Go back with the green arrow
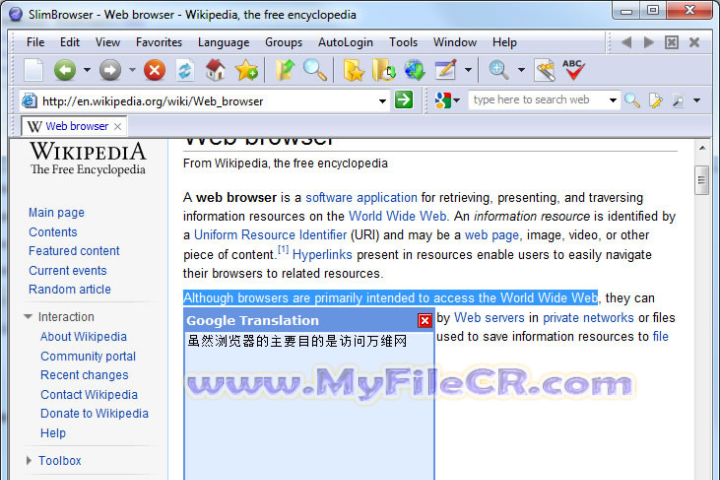 (65, 70)
